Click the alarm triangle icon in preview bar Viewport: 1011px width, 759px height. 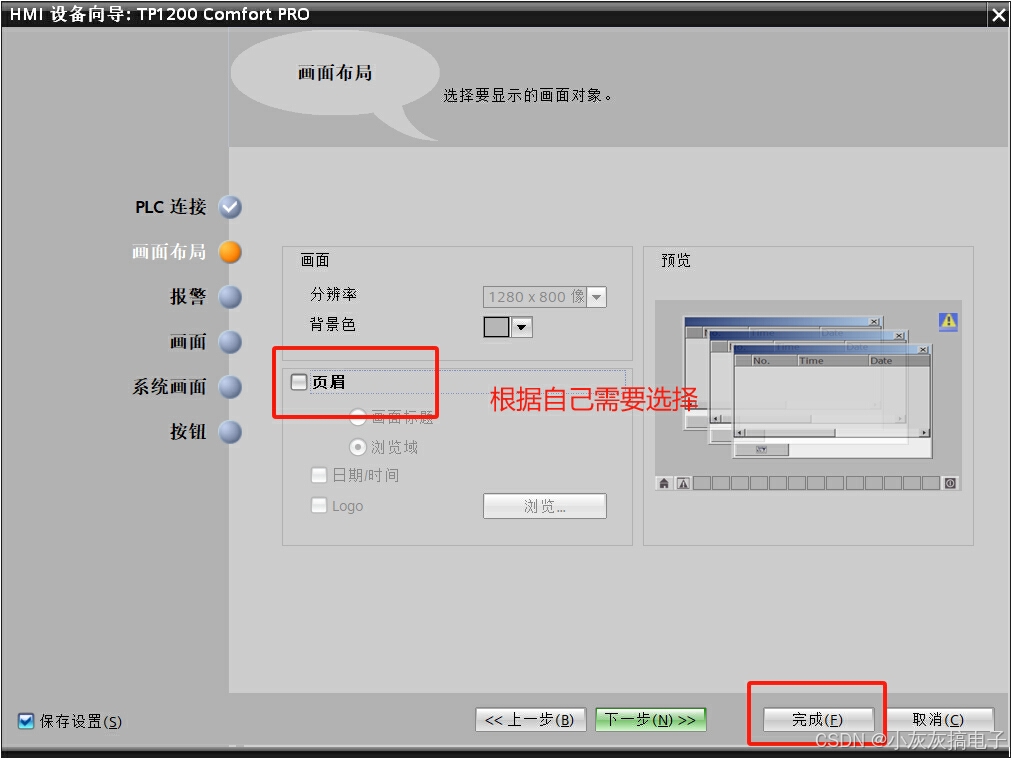coord(683,483)
